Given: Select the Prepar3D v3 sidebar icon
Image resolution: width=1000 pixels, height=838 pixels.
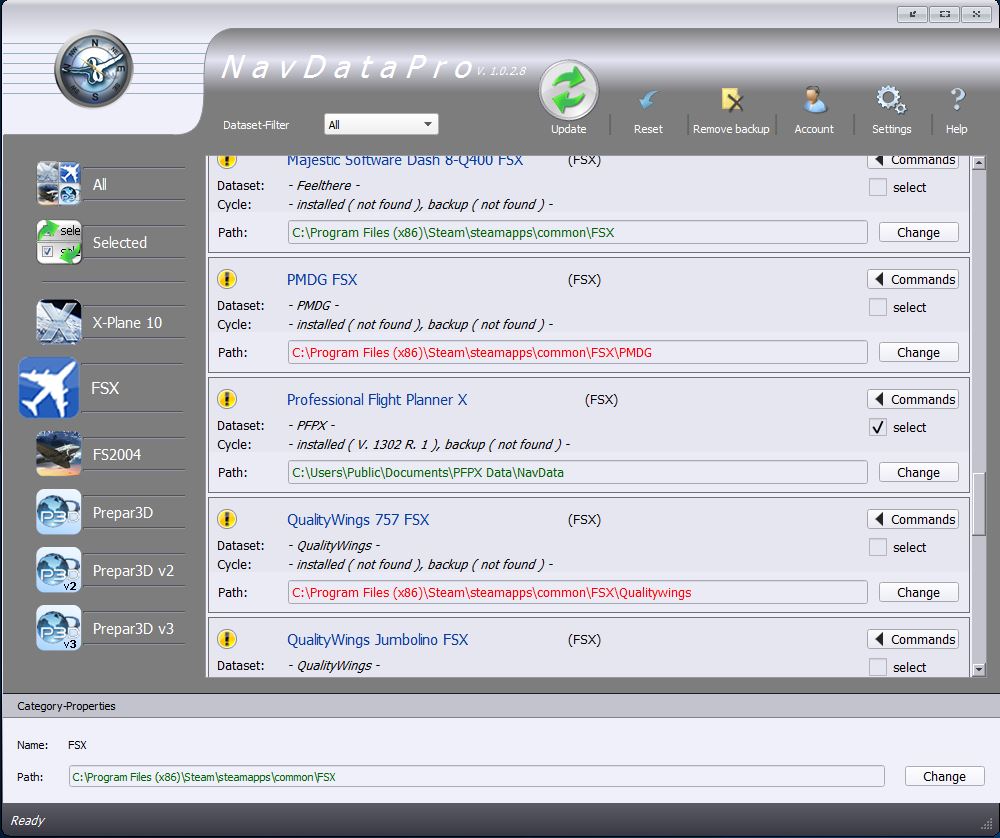Looking at the screenshot, I should point(59,628).
